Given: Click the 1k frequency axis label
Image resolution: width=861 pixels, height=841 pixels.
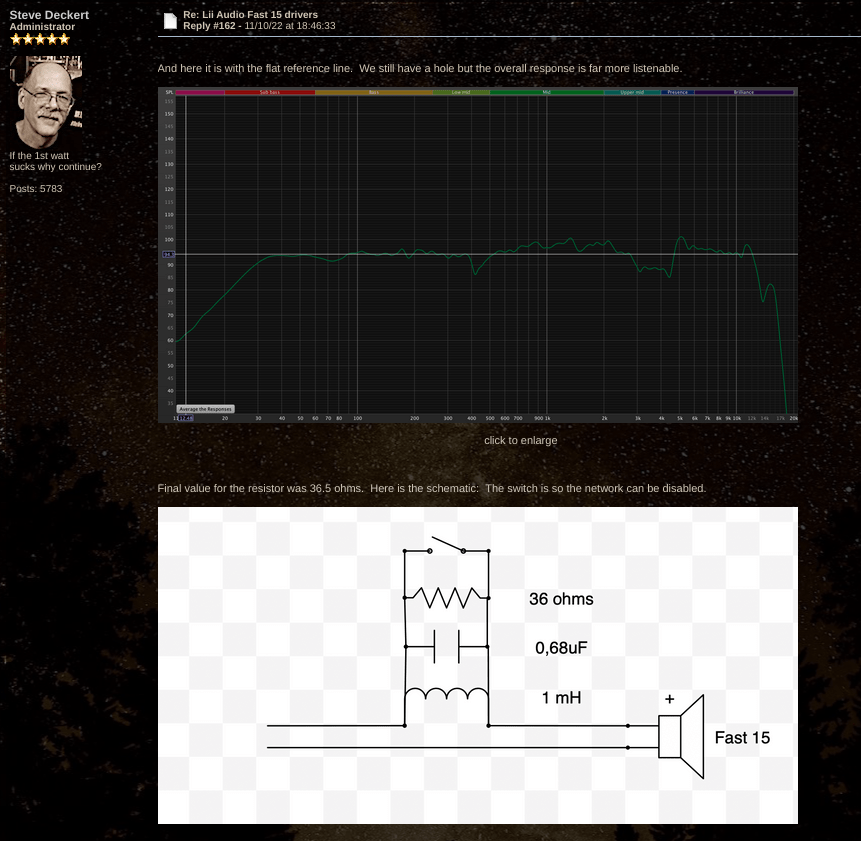Looking at the screenshot, I should [547, 418].
